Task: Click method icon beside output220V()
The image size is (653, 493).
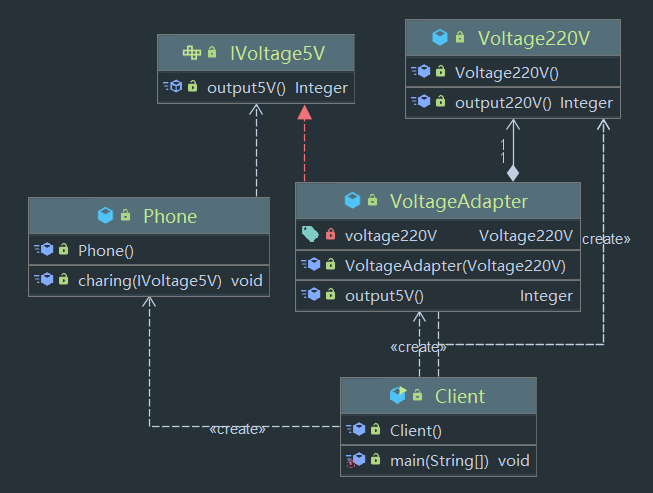Action: (x=421, y=101)
